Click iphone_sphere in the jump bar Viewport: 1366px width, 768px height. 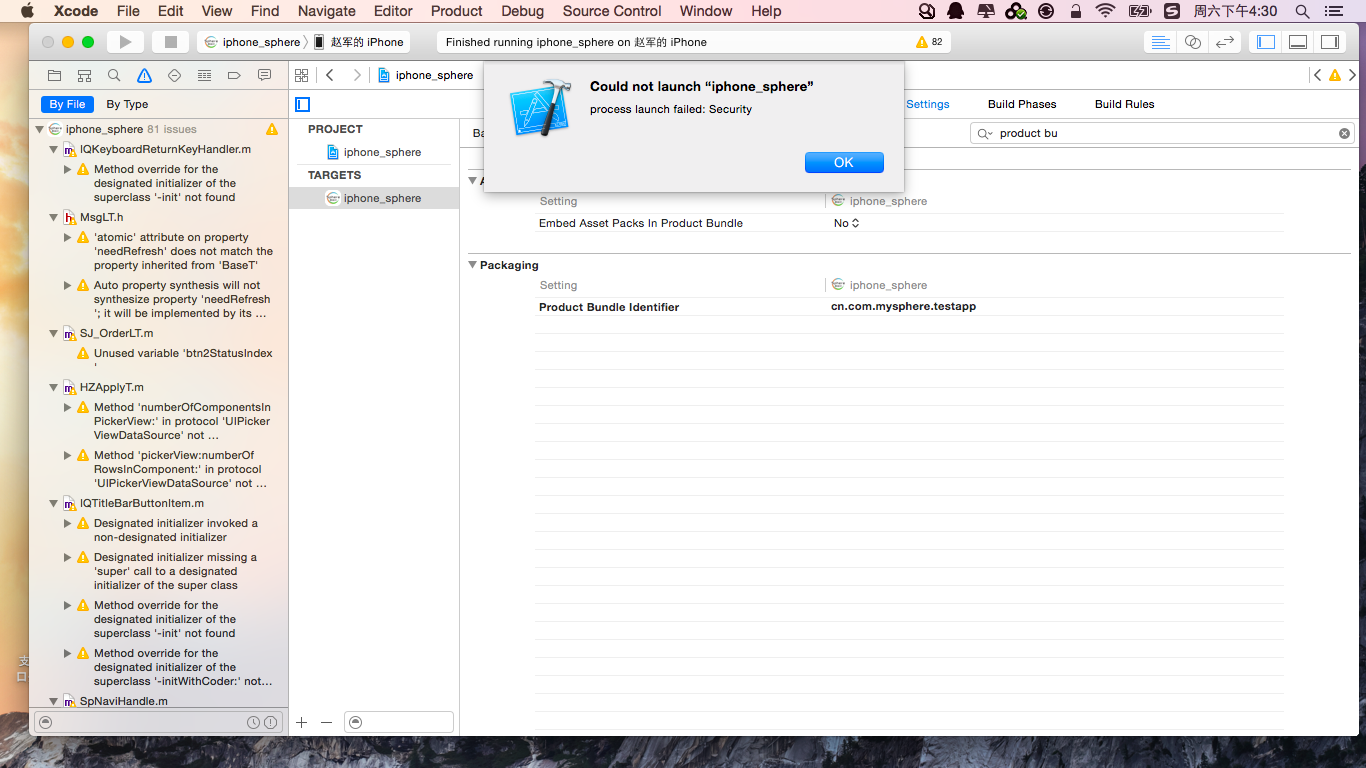tap(426, 75)
